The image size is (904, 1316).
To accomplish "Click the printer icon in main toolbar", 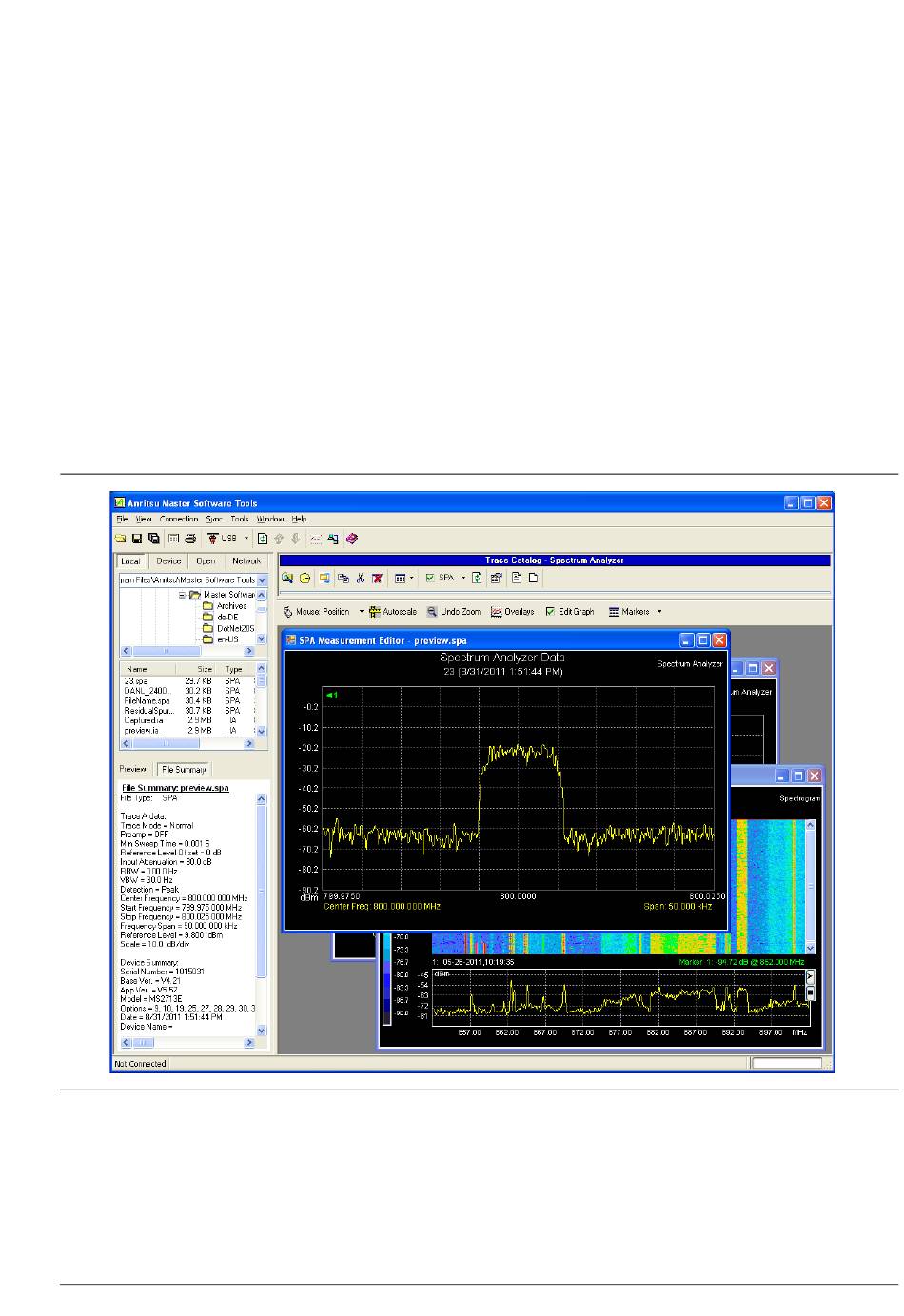I will click(x=190, y=539).
